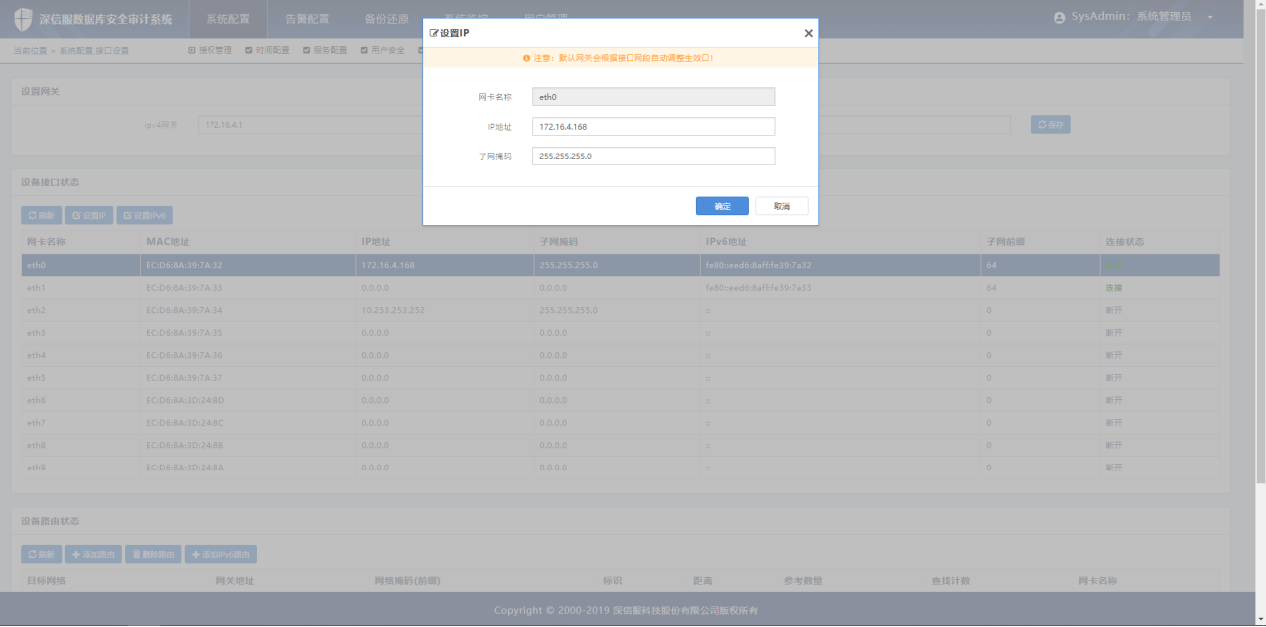This screenshot has width=1266, height=627.
Task: Toggle the 用户安全 checkbox
Action: coord(364,50)
